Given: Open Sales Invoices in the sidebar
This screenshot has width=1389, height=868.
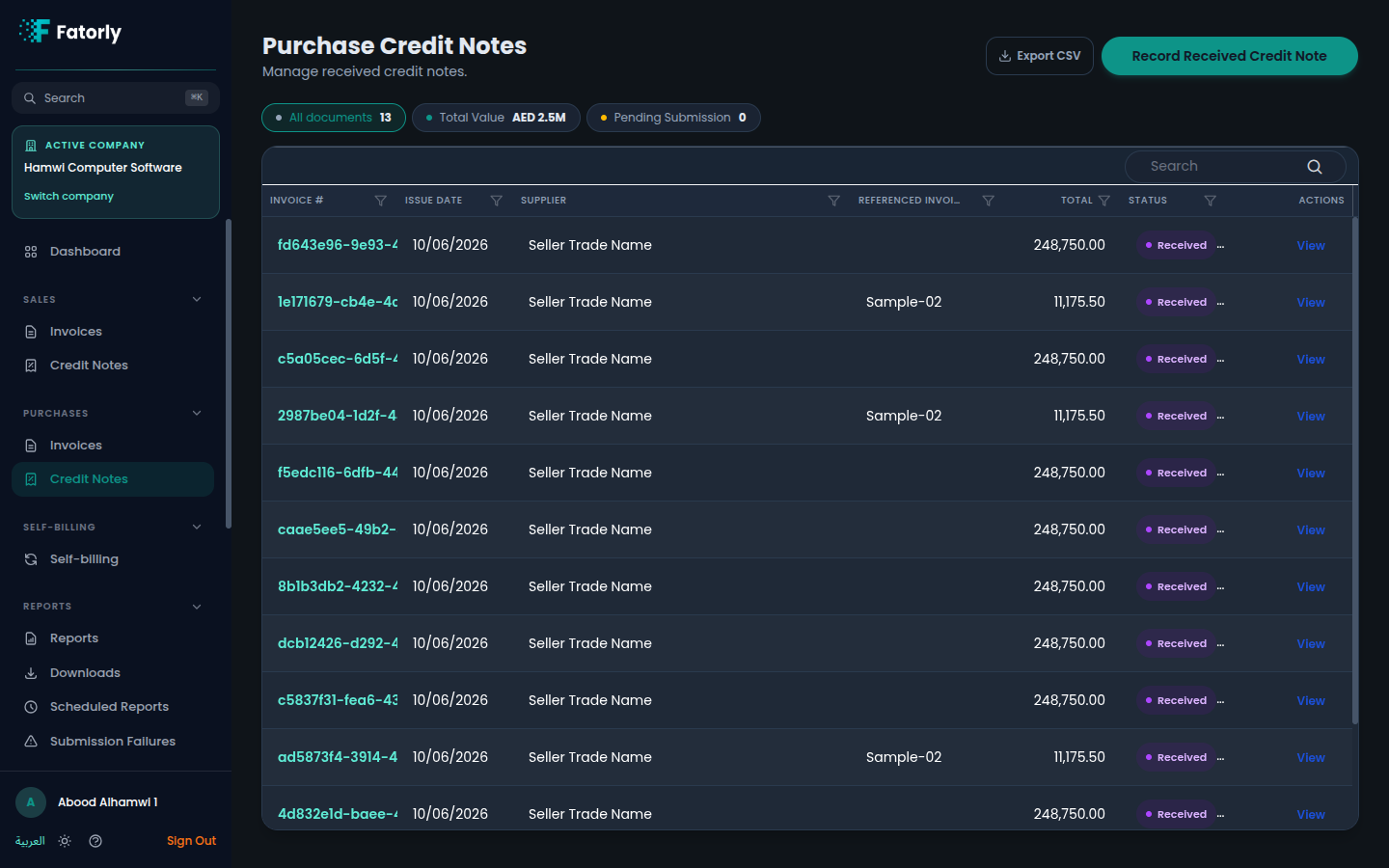Looking at the screenshot, I should coord(113,332).
